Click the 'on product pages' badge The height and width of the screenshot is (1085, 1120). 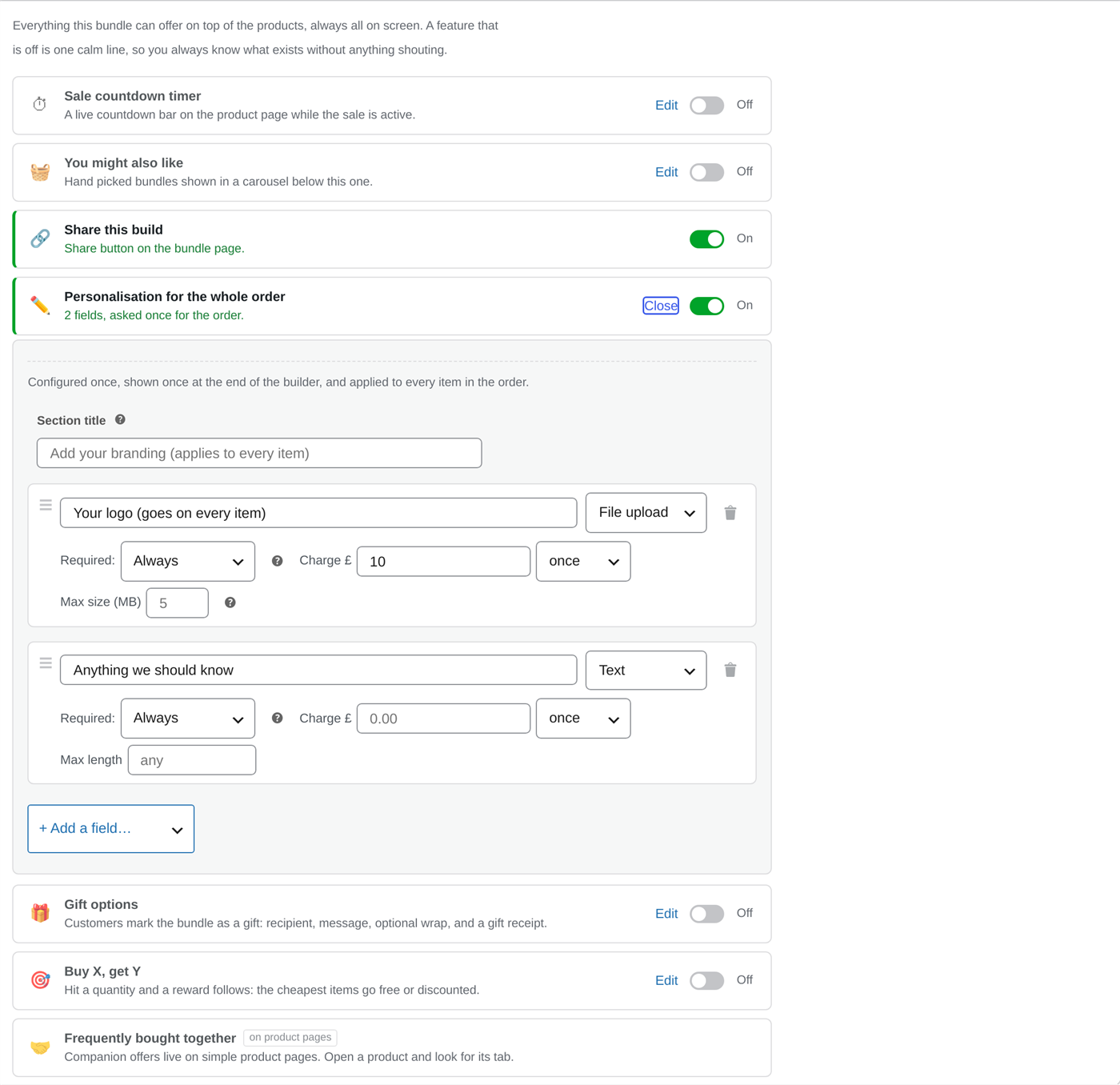tap(290, 1037)
